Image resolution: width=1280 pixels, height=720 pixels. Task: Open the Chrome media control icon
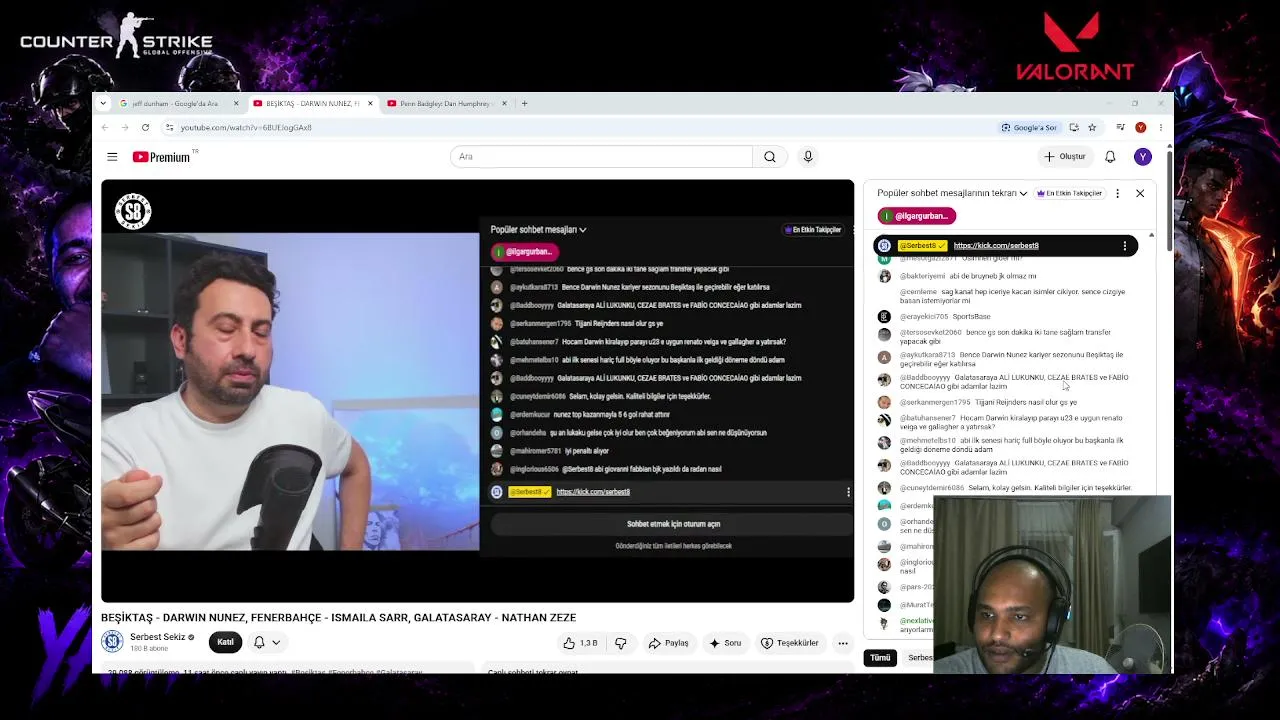(1120, 128)
